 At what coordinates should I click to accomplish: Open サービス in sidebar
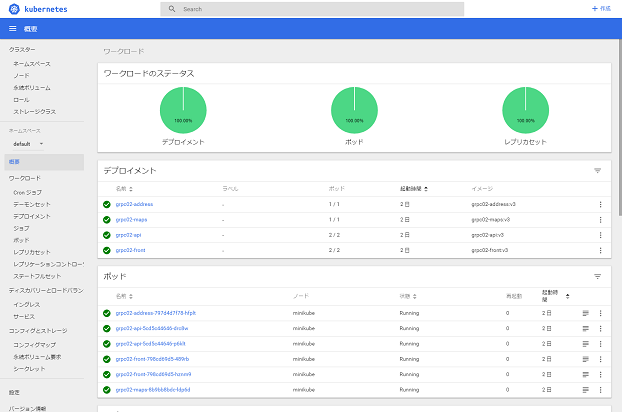tap(24, 316)
